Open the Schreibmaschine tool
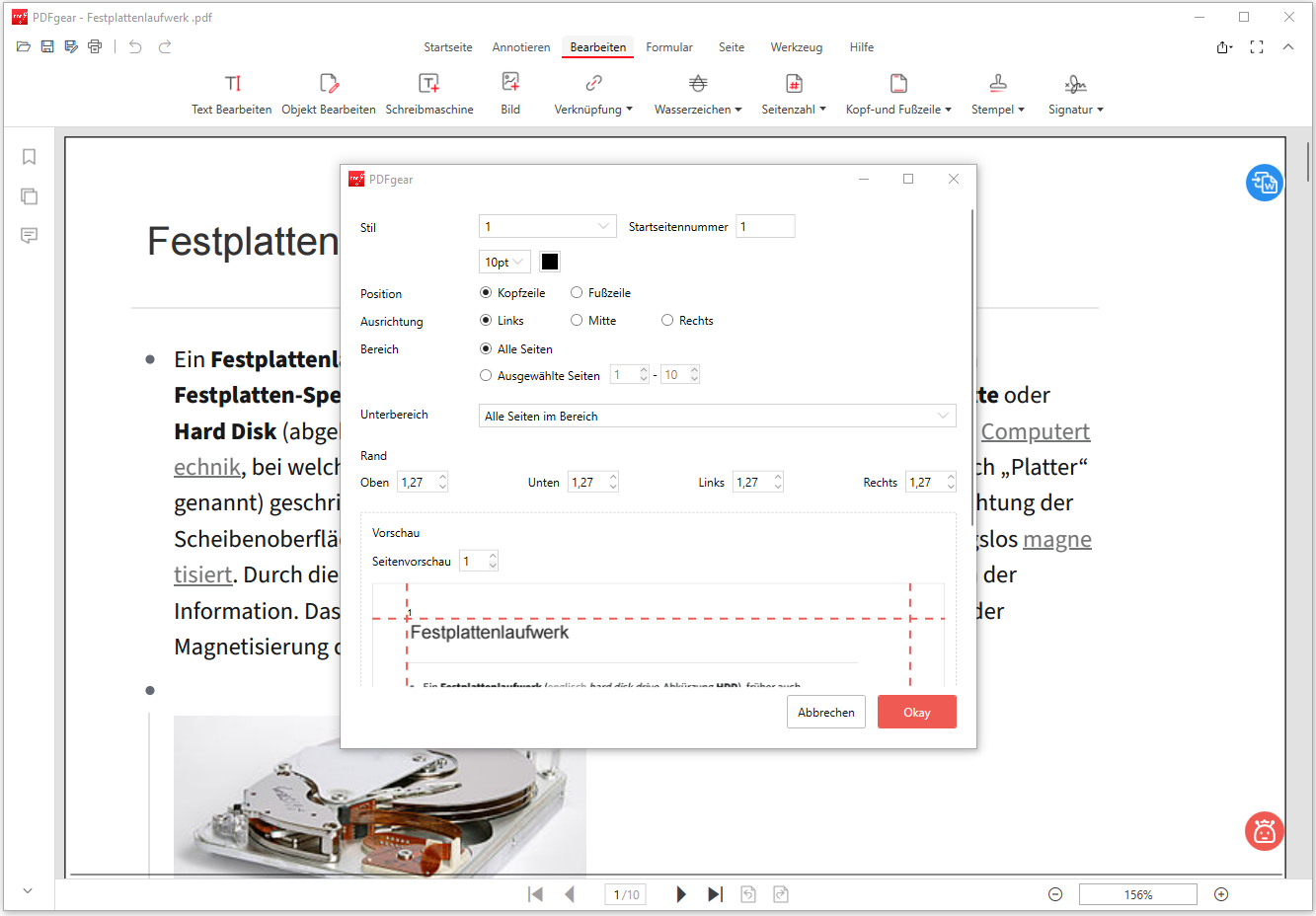Viewport: 1316px width, 916px height. pos(429,94)
